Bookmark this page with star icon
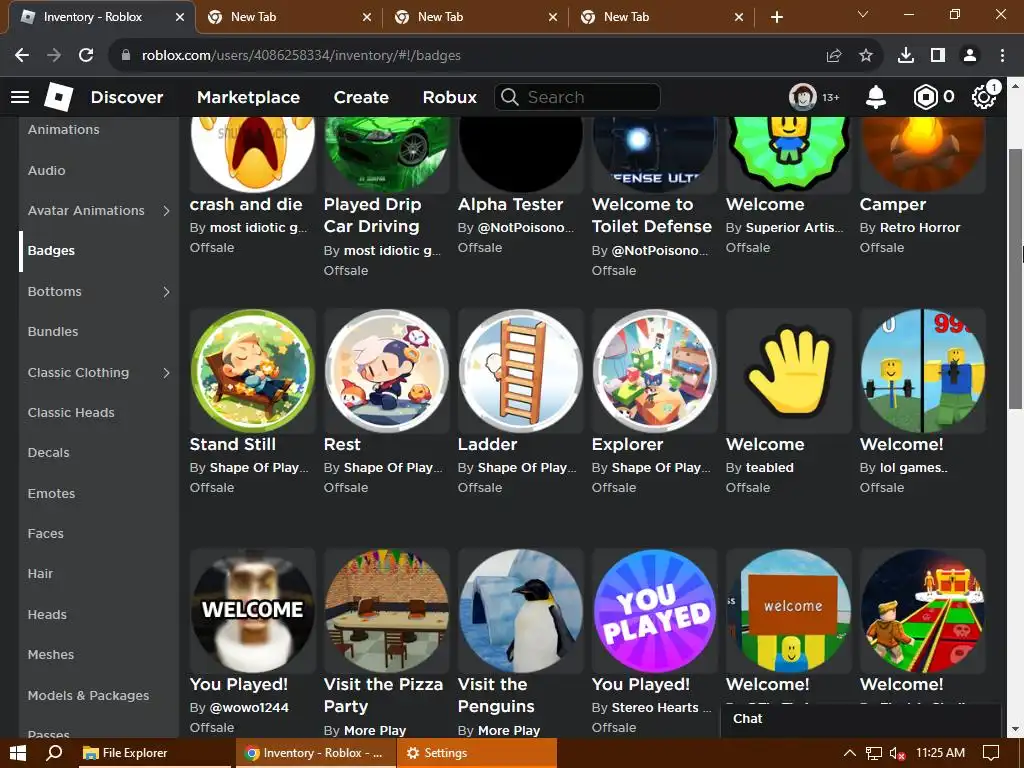Viewport: 1024px width, 768px height. tap(866, 56)
